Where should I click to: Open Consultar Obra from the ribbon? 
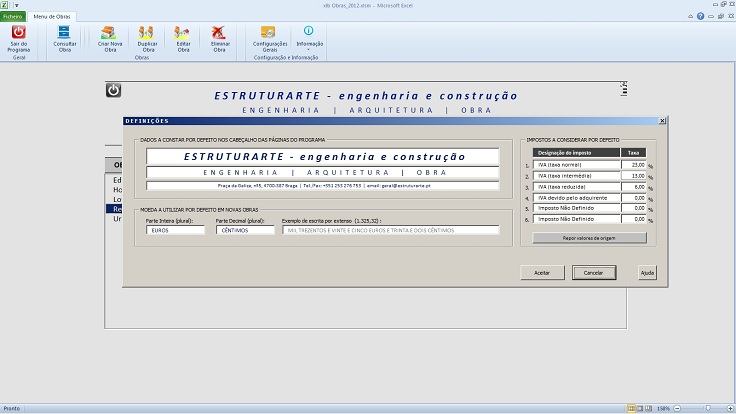(x=64, y=33)
